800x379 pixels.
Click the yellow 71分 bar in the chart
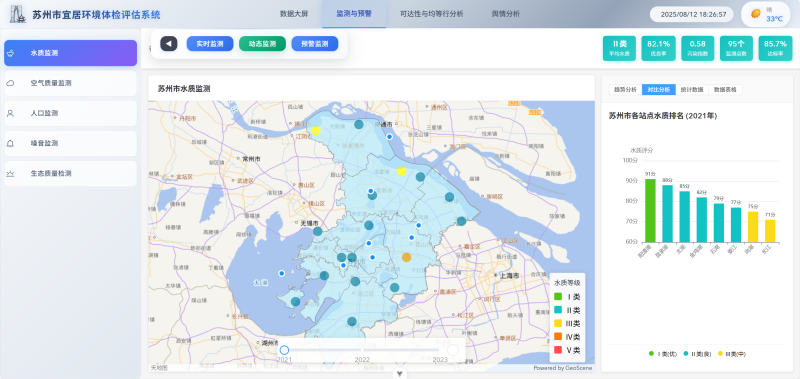point(770,231)
